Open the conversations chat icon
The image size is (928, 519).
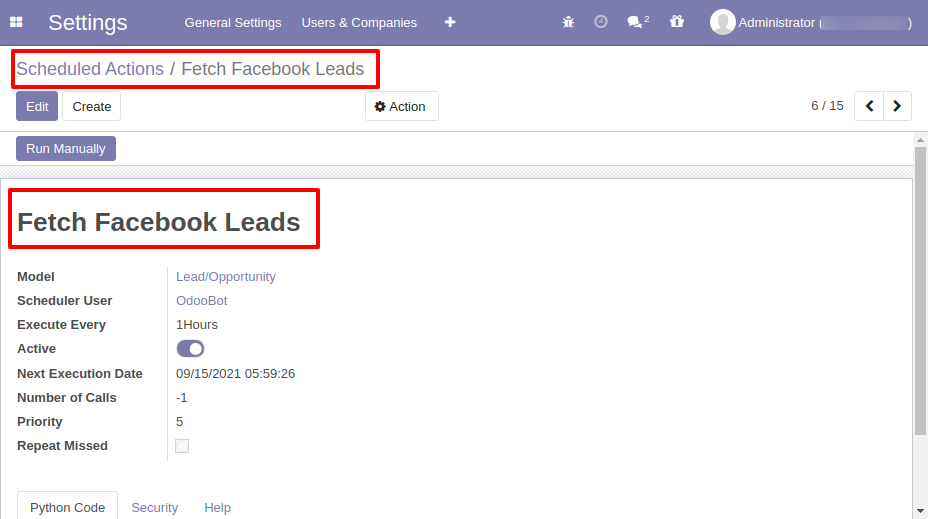click(638, 22)
